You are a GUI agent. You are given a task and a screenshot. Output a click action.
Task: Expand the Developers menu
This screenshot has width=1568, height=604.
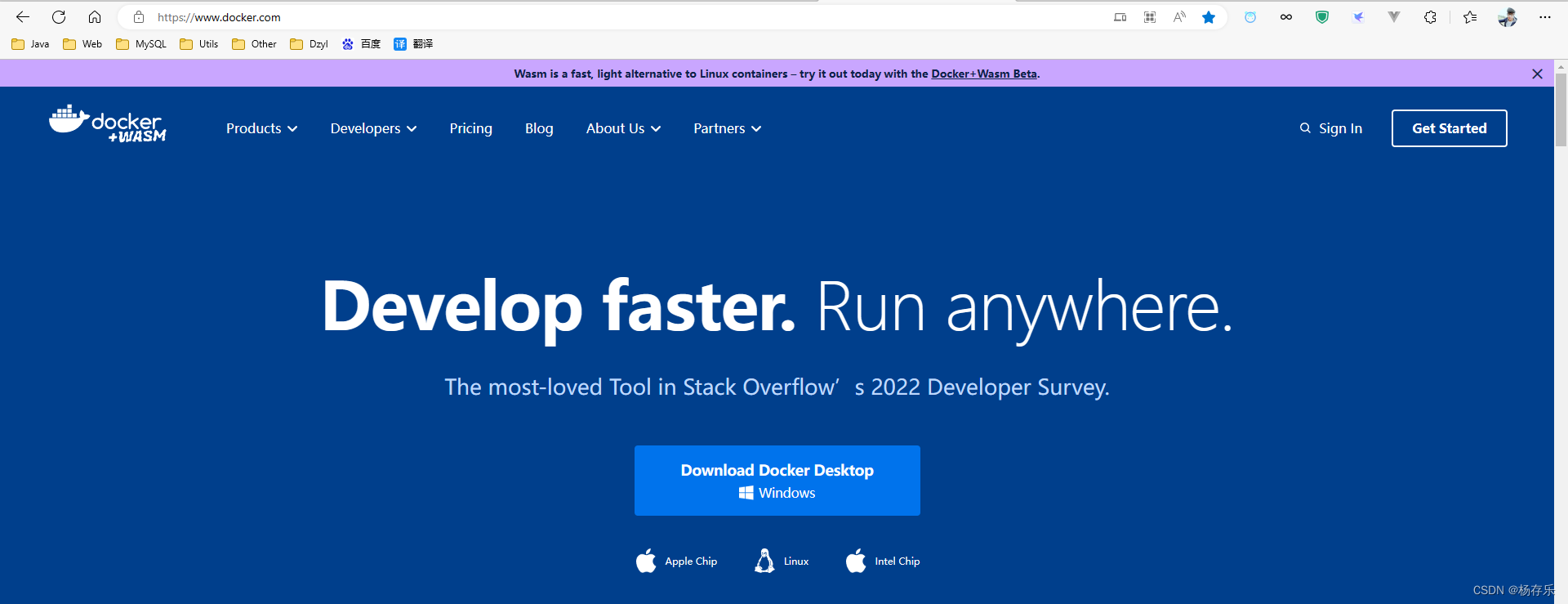373,128
